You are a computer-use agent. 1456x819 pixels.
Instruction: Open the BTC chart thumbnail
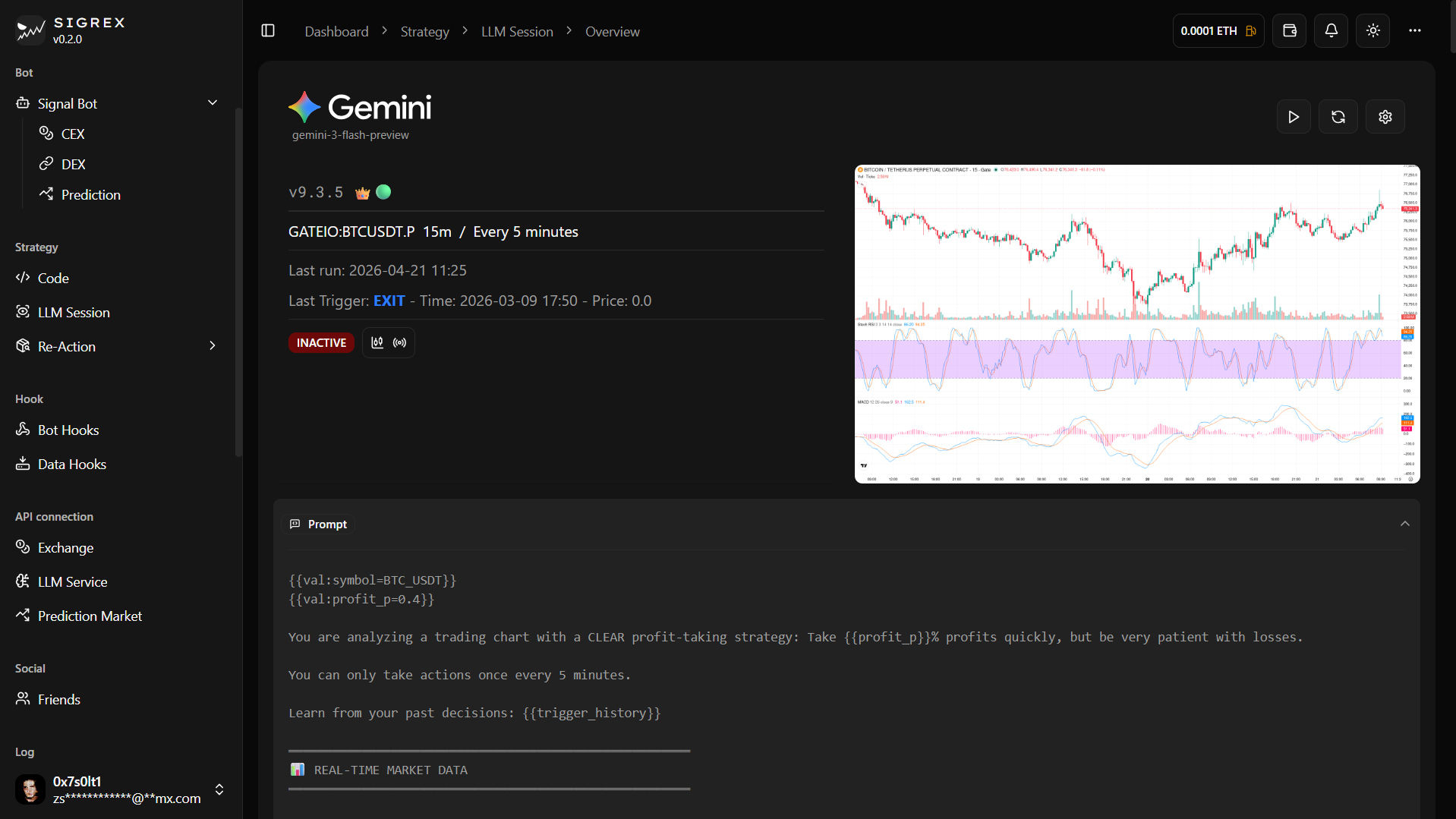tap(1137, 324)
